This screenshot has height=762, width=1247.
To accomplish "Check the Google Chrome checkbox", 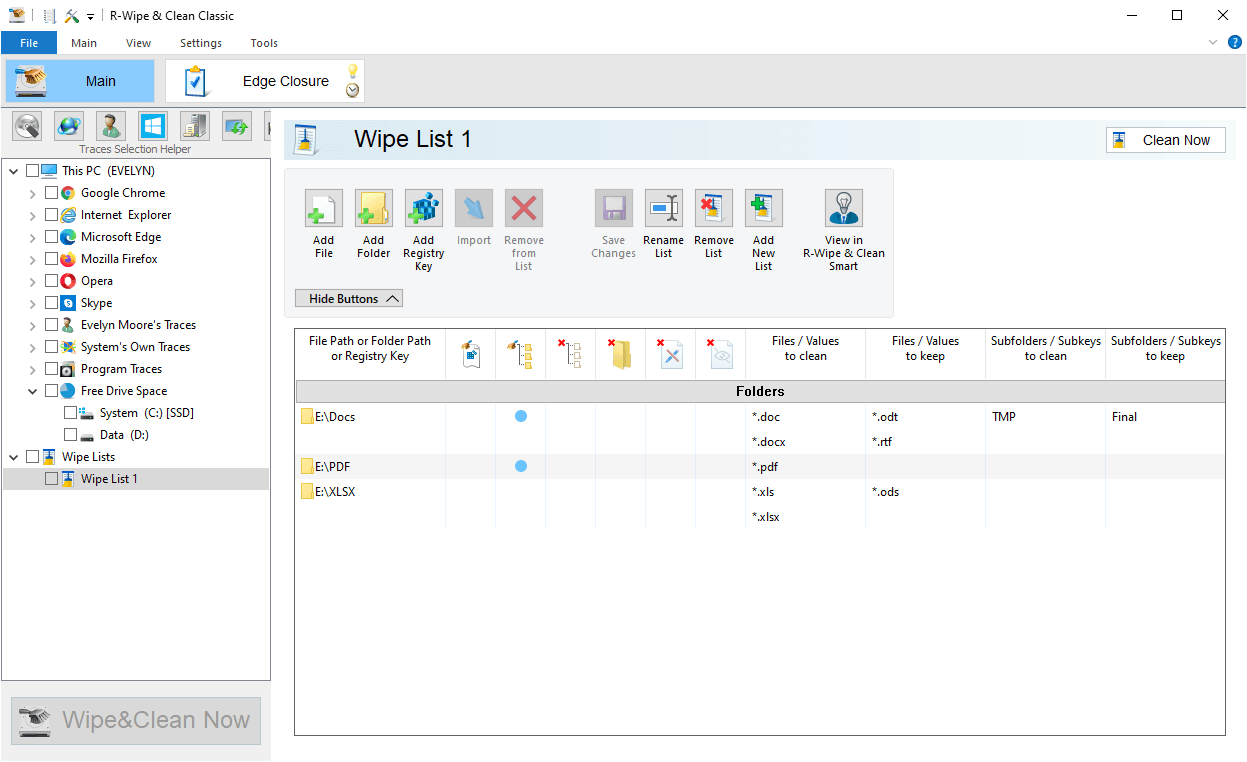I will coord(52,193).
